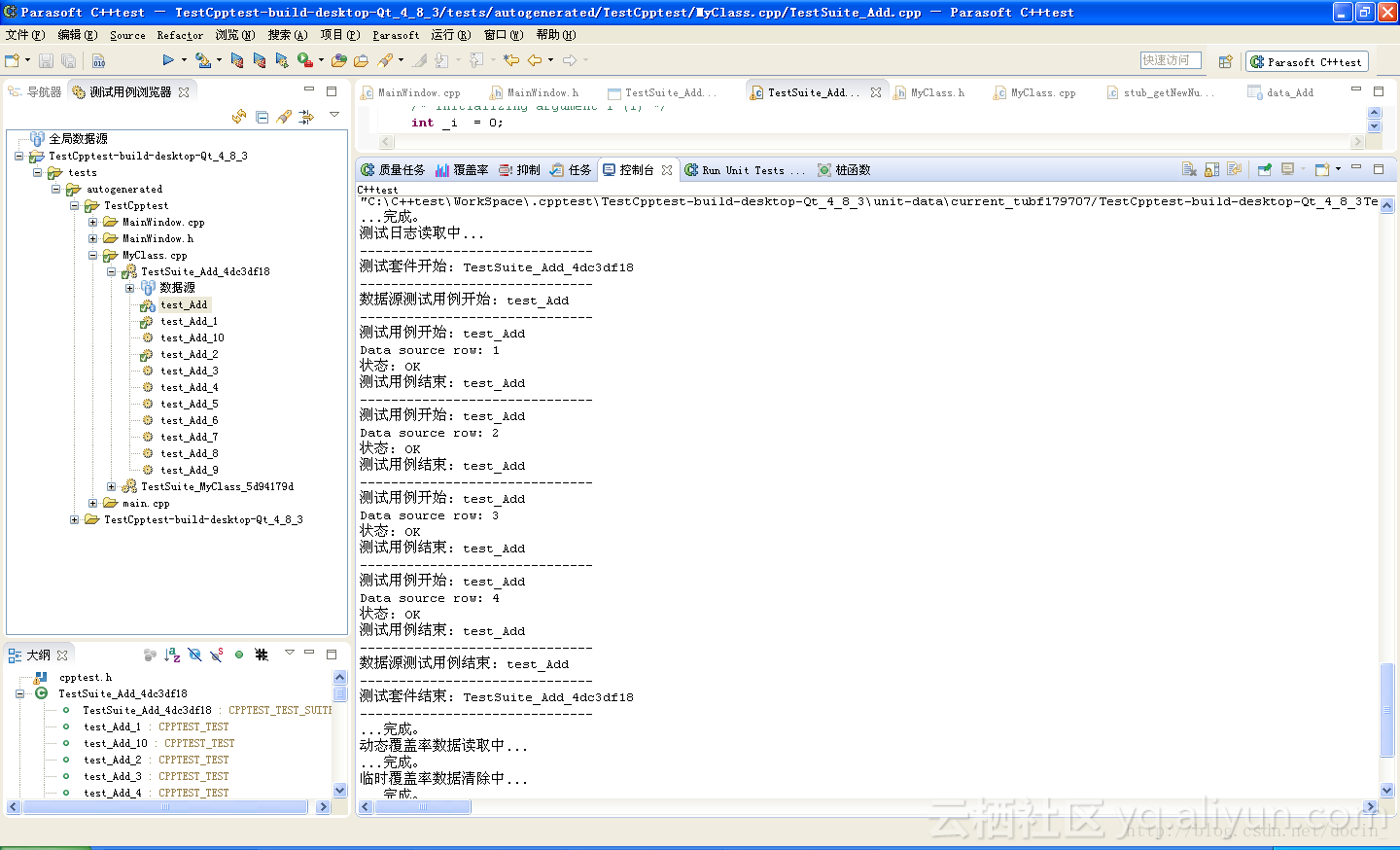Click the 快速访问 quick access field
This screenshot has width=1400, height=850.
coord(1171,60)
